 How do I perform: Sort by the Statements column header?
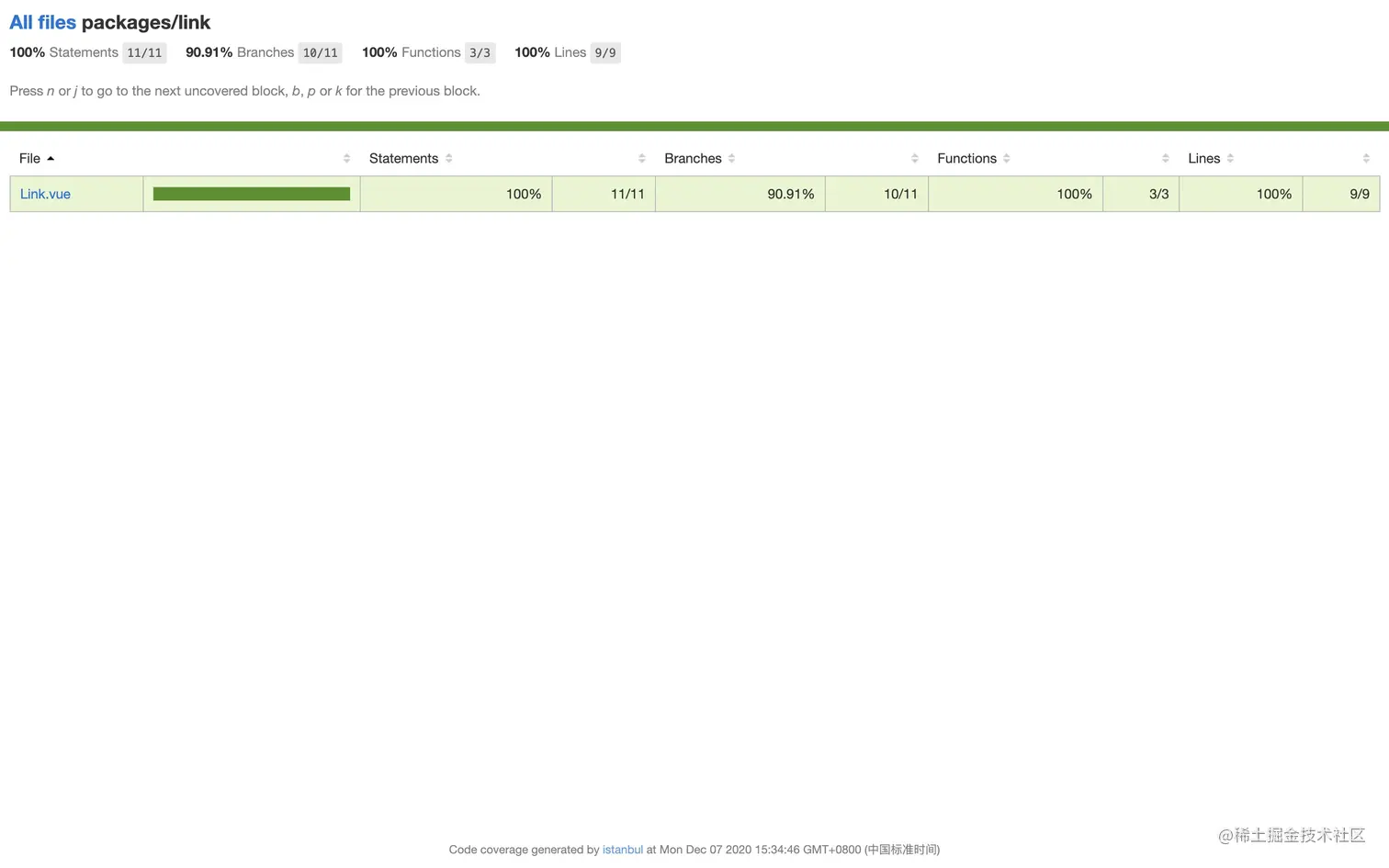click(x=403, y=158)
